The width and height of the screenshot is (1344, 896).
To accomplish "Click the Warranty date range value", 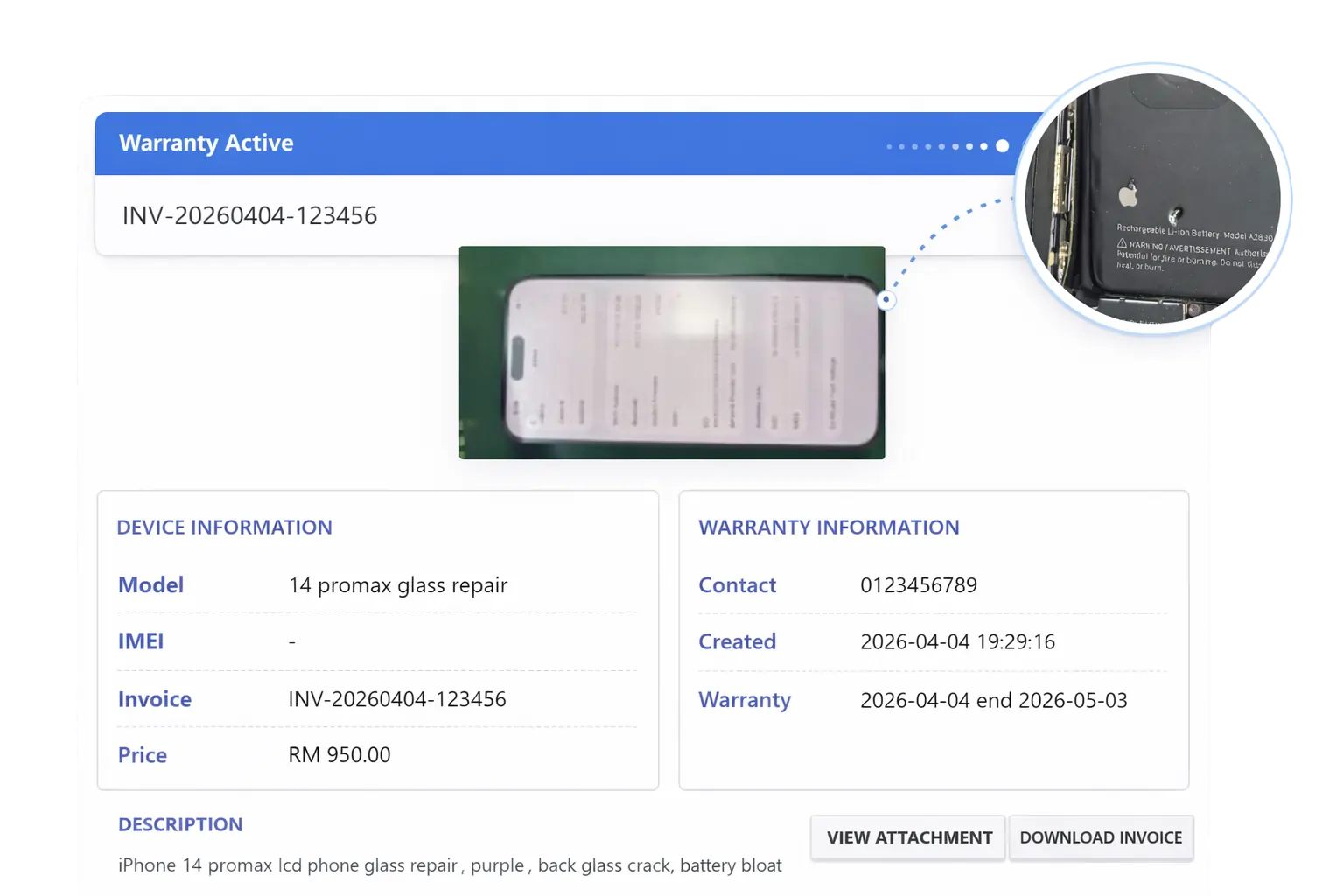I will (994, 700).
